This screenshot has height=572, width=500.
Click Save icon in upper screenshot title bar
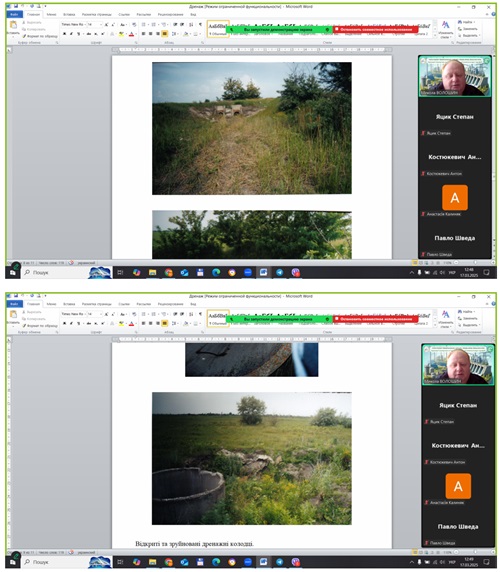pyautogui.click(x=16, y=6)
